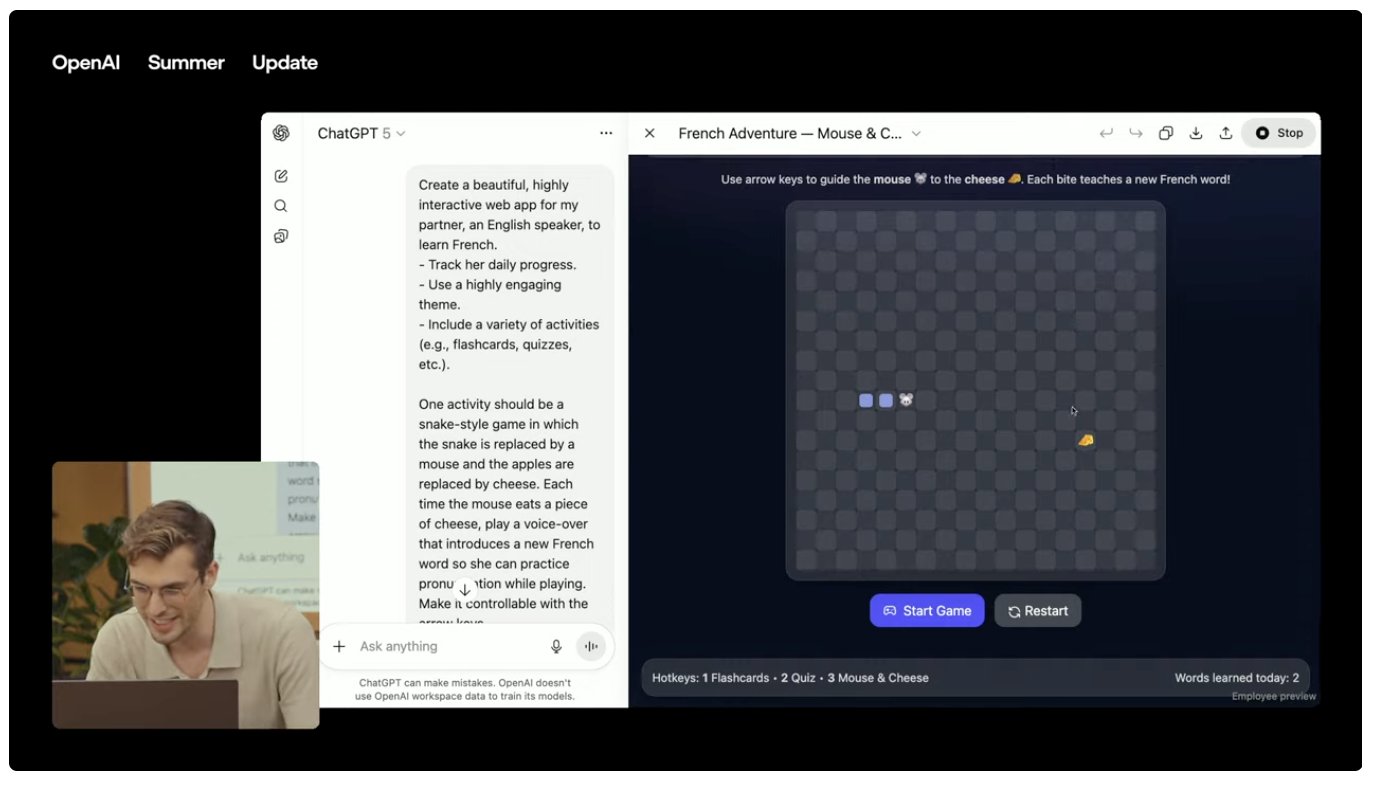This screenshot has height=786, width=1384.
Task: Open the three-dot chat options menu
Action: pos(606,133)
